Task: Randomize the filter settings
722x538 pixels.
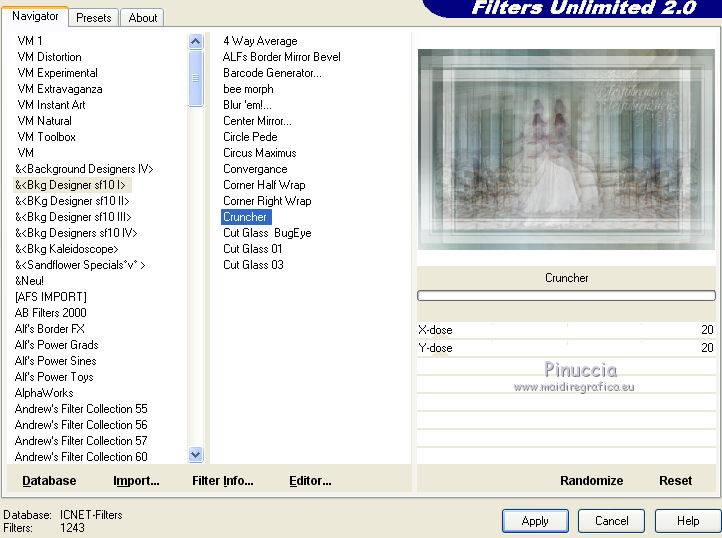Action: (x=592, y=481)
